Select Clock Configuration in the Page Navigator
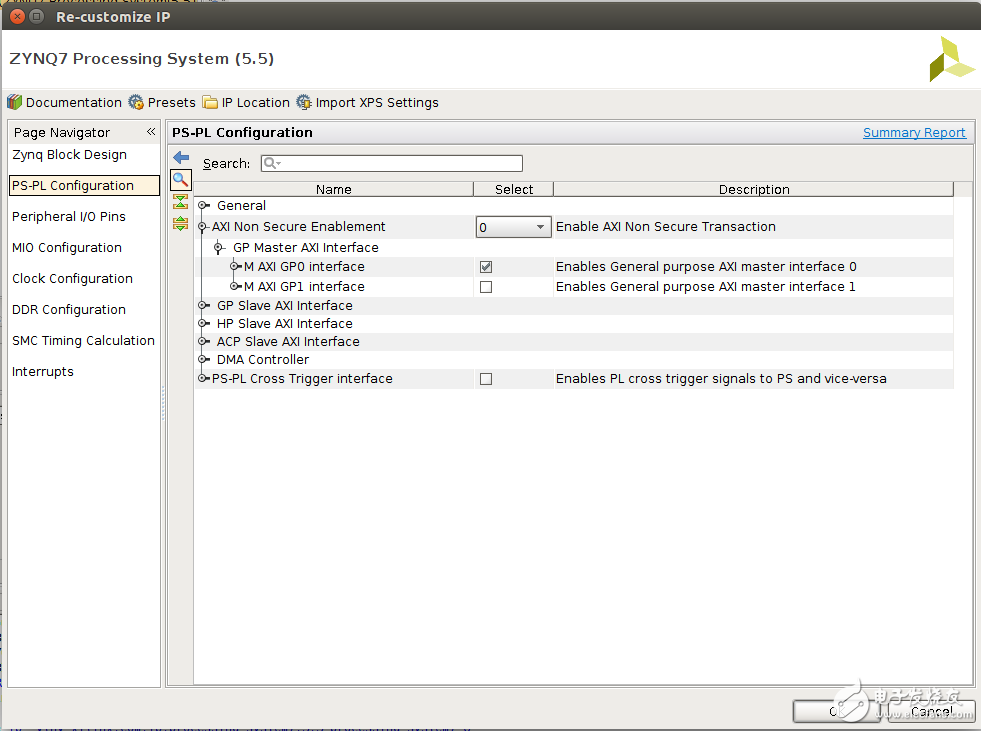Screen dimensions: 981x731 tap(72, 278)
